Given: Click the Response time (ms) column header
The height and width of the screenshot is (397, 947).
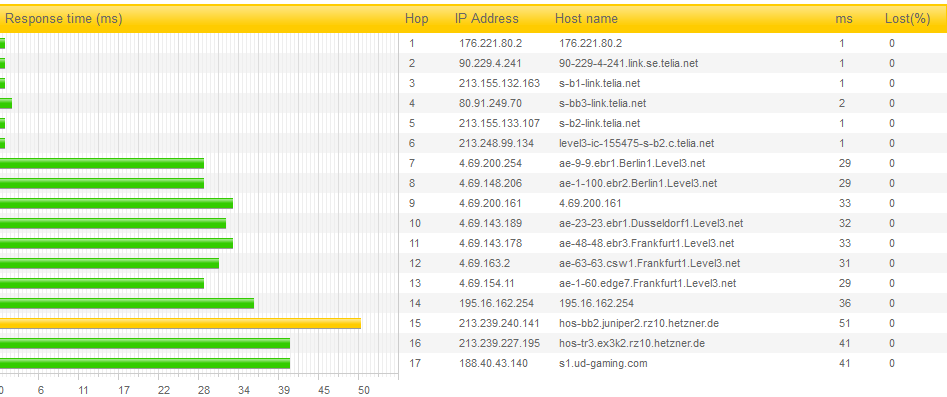Looking at the screenshot, I should click(64, 19).
